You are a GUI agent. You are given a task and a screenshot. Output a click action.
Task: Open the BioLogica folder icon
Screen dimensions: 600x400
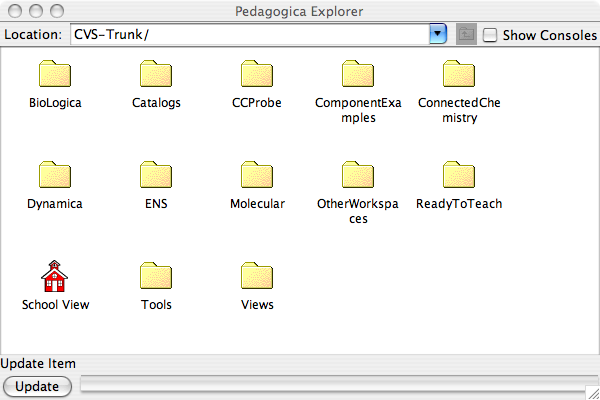coord(55,73)
